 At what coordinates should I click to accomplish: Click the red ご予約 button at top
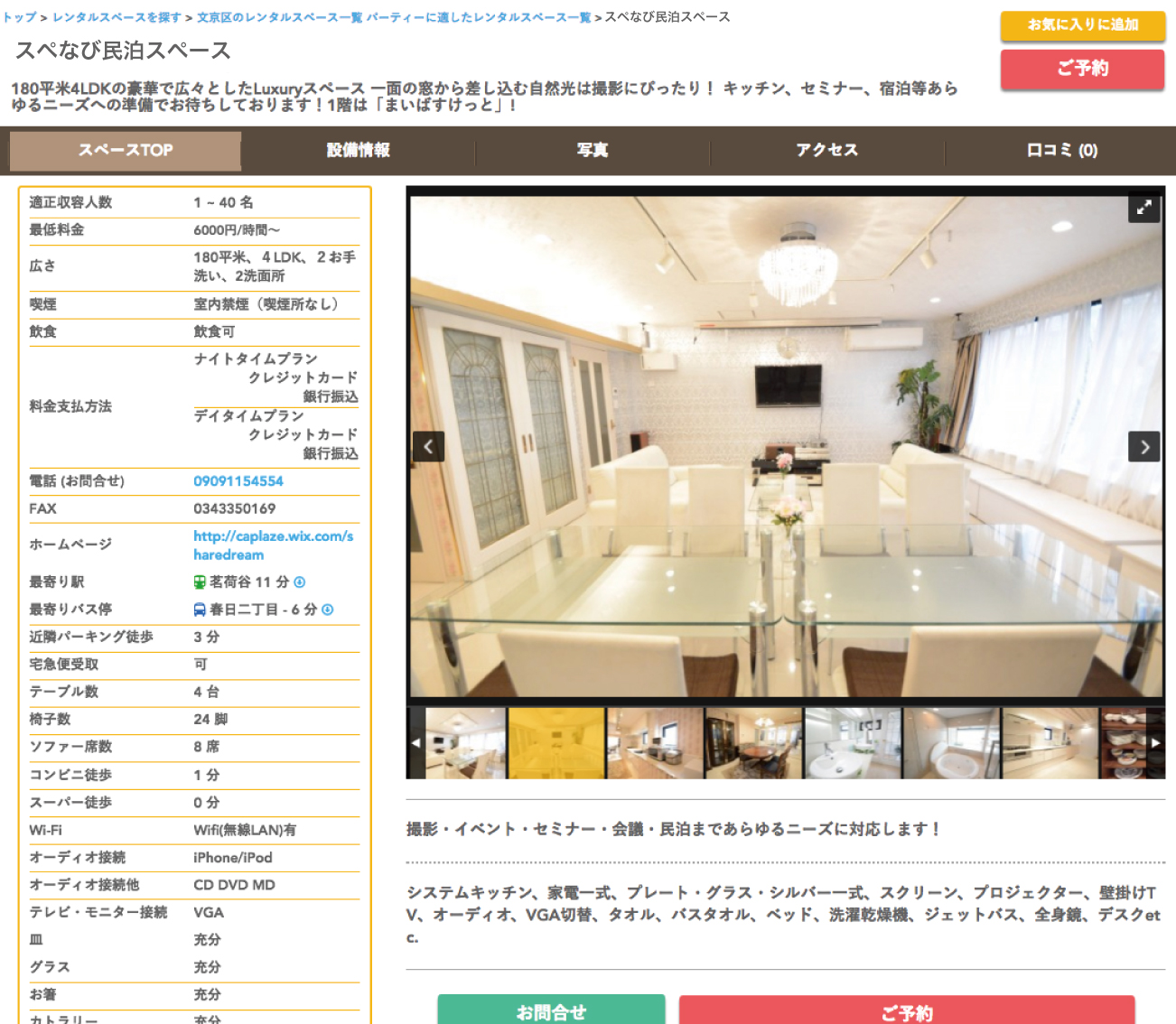[x=1082, y=69]
